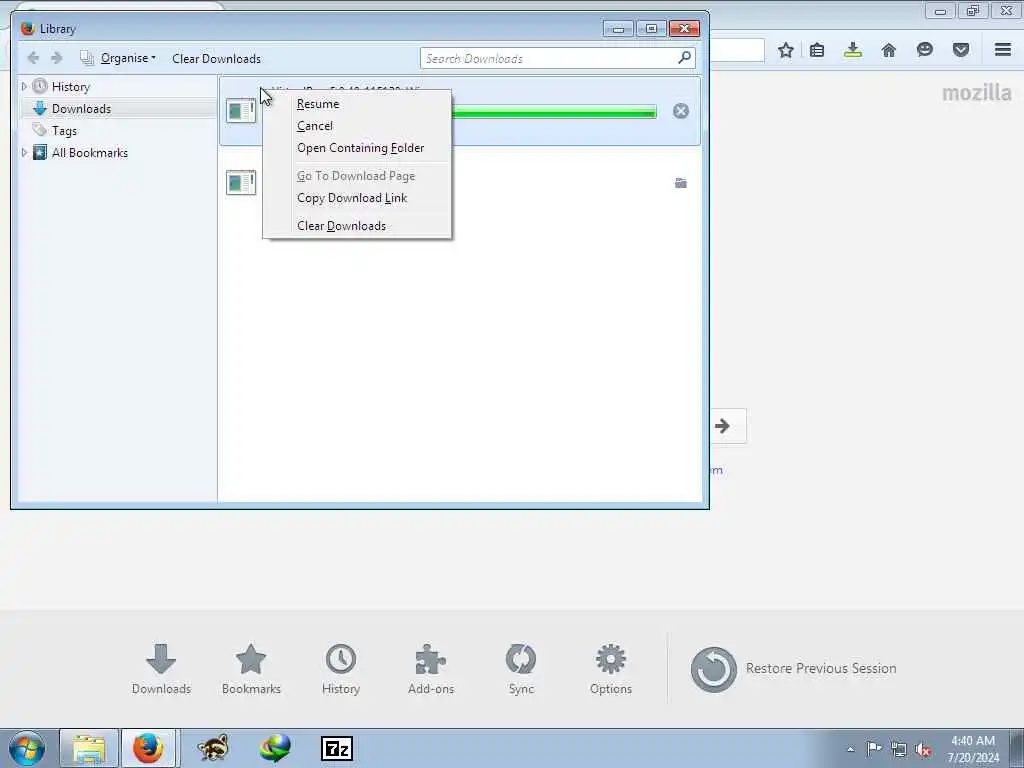This screenshot has height=768, width=1024.
Task: Click the first download file icon
Action: pos(241,110)
